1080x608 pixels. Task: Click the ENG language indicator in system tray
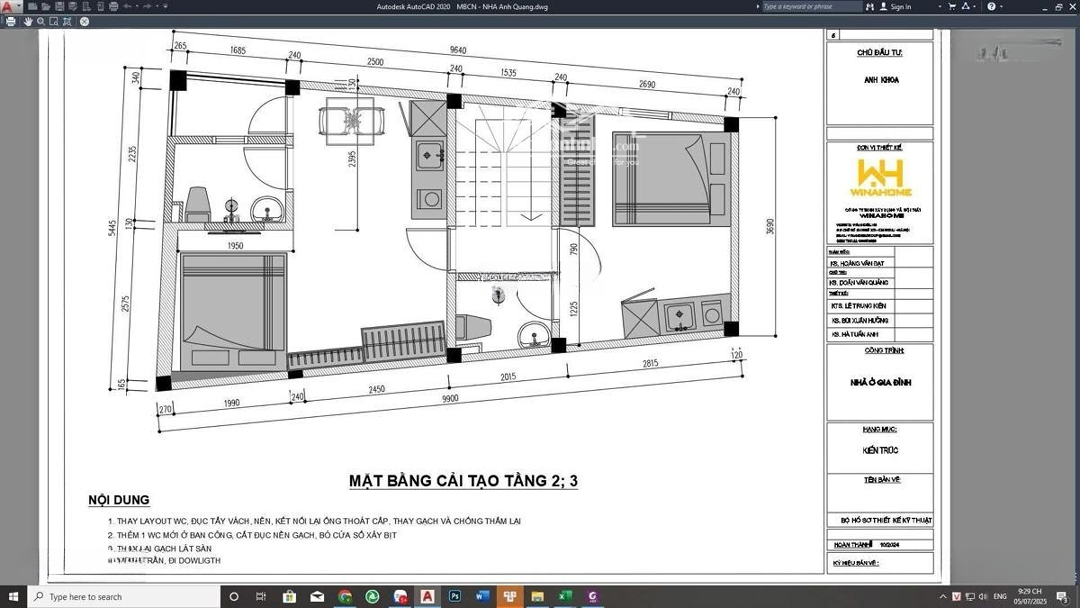tap(999, 597)
